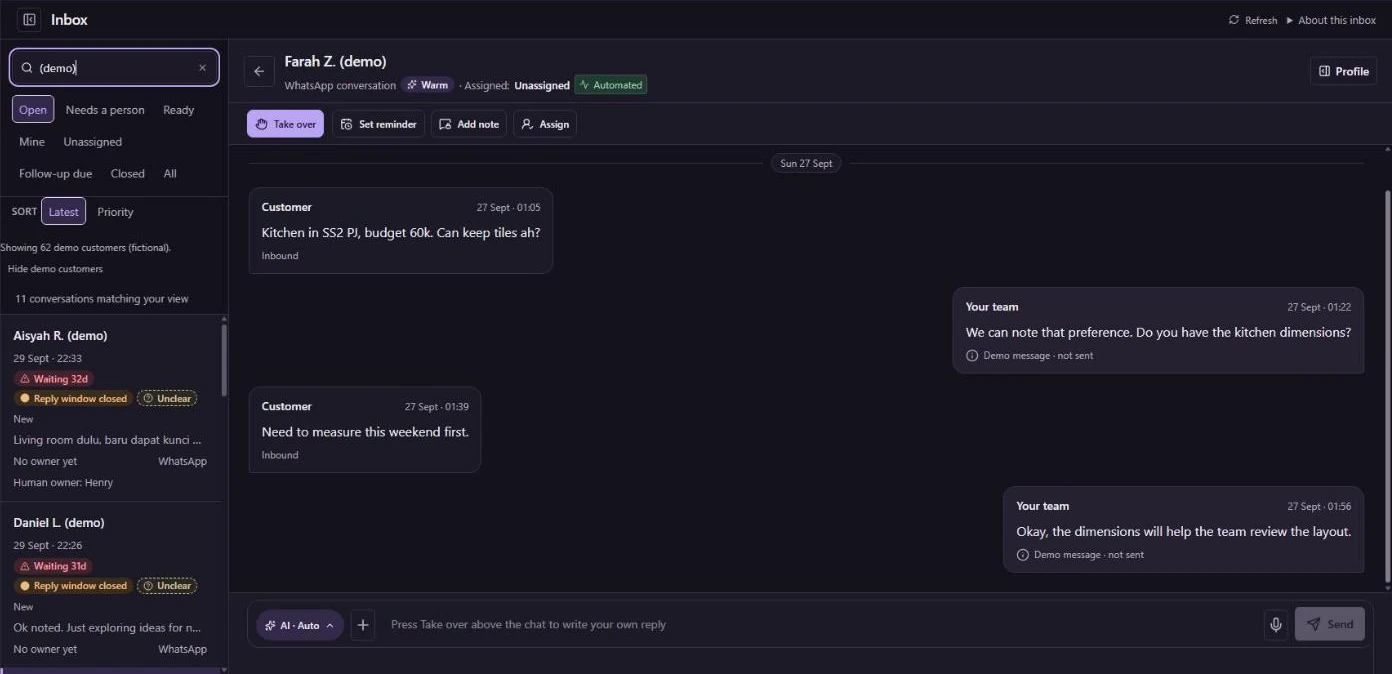
Task: Select the Ready filter
Action: click(179, 110)
